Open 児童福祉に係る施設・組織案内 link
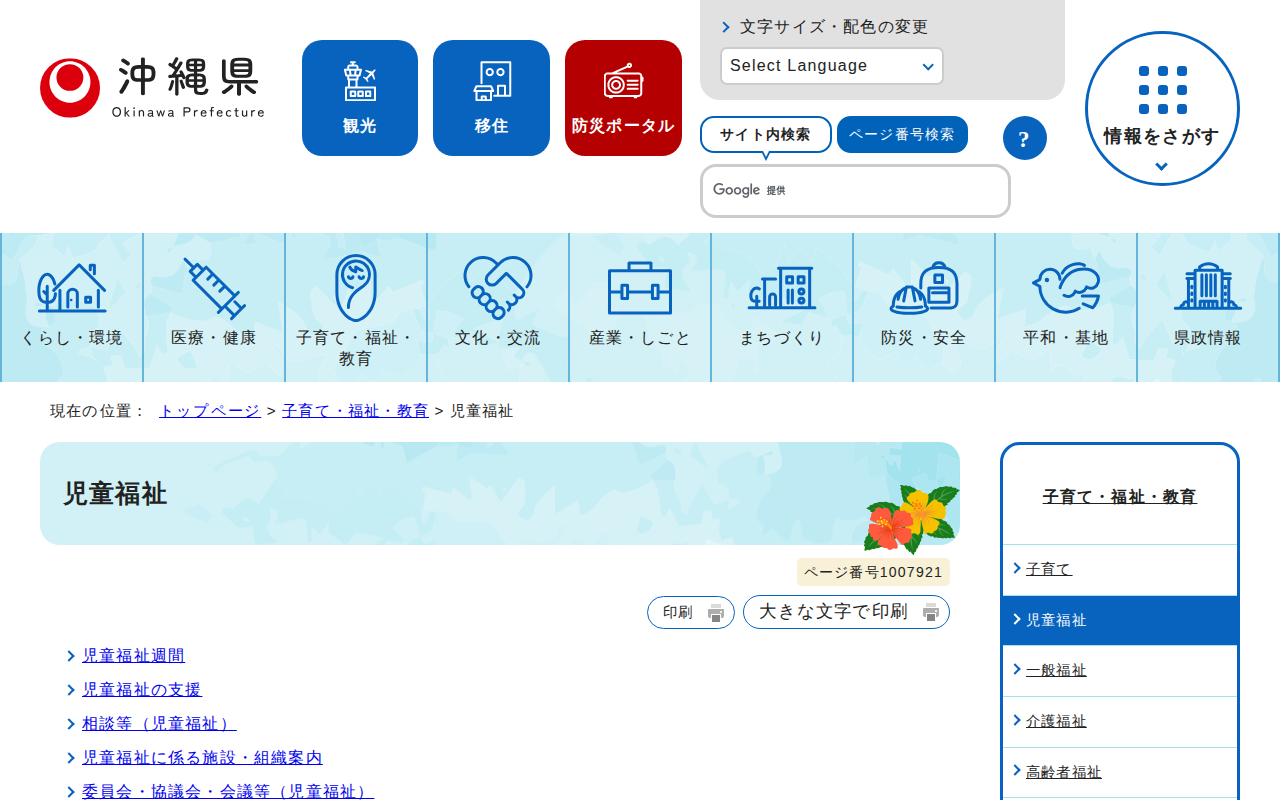1280x800 pixels. coord(202,758)
